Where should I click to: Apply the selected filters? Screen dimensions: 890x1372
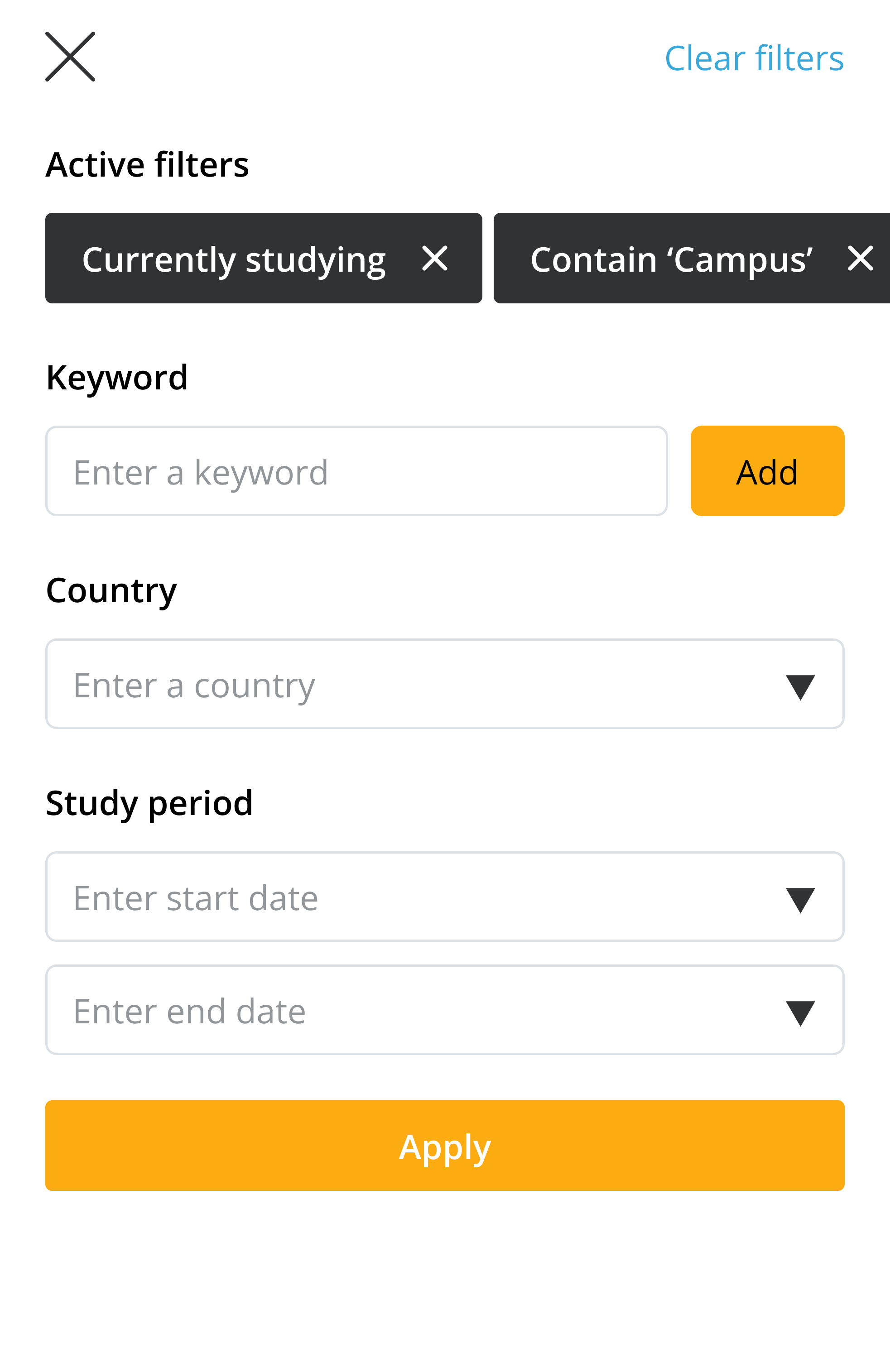point(445,1146)
